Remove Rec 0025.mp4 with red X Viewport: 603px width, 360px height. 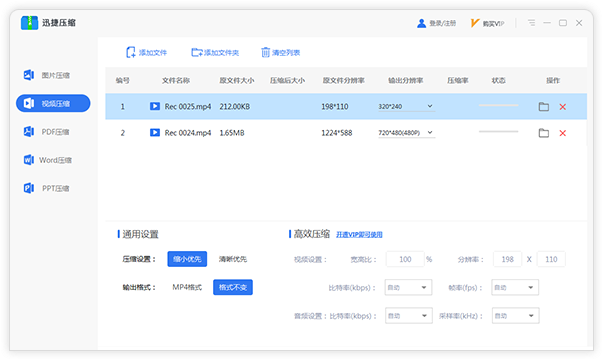click(563, 107)
